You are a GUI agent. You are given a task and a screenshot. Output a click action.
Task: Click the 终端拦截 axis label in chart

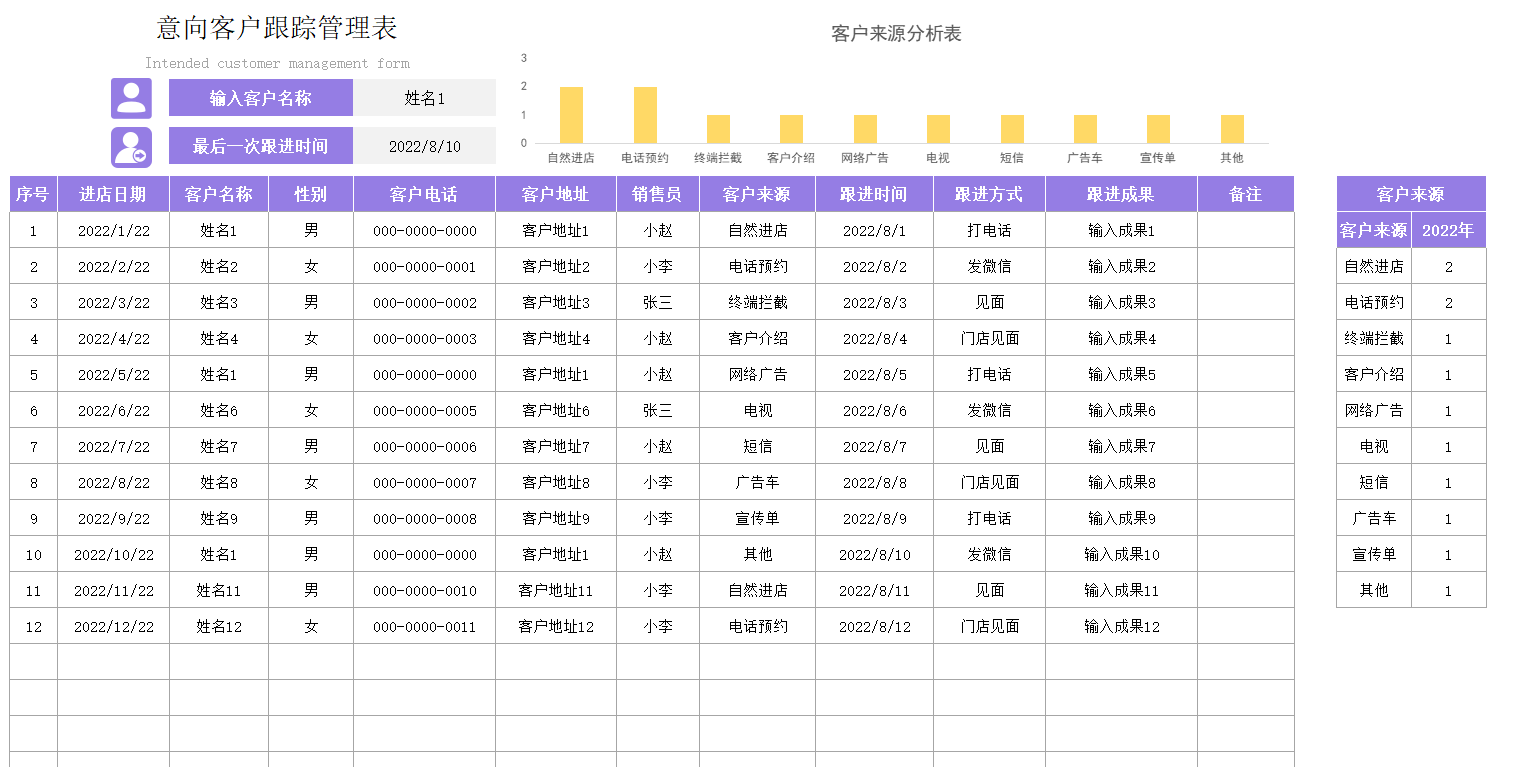[718, 158]
